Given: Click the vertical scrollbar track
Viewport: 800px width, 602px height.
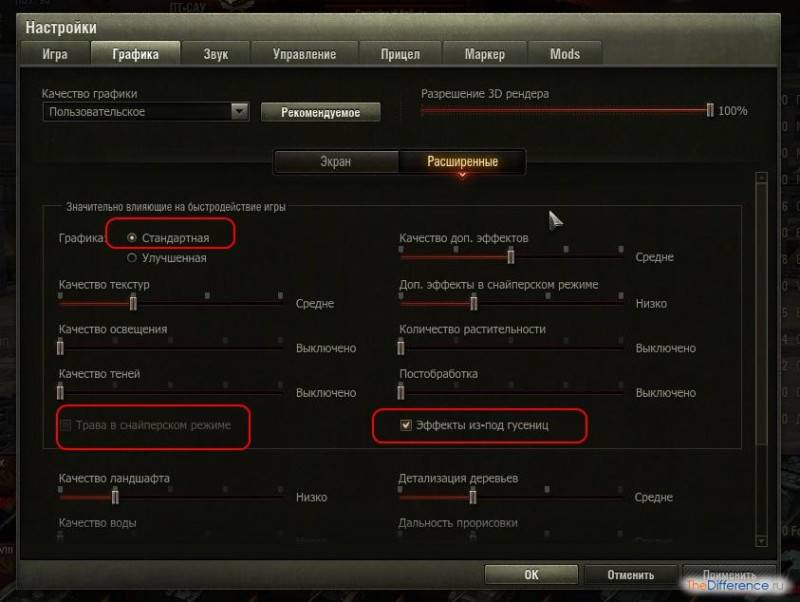Looking at the screenshot, I should click(x=761, y=359).
